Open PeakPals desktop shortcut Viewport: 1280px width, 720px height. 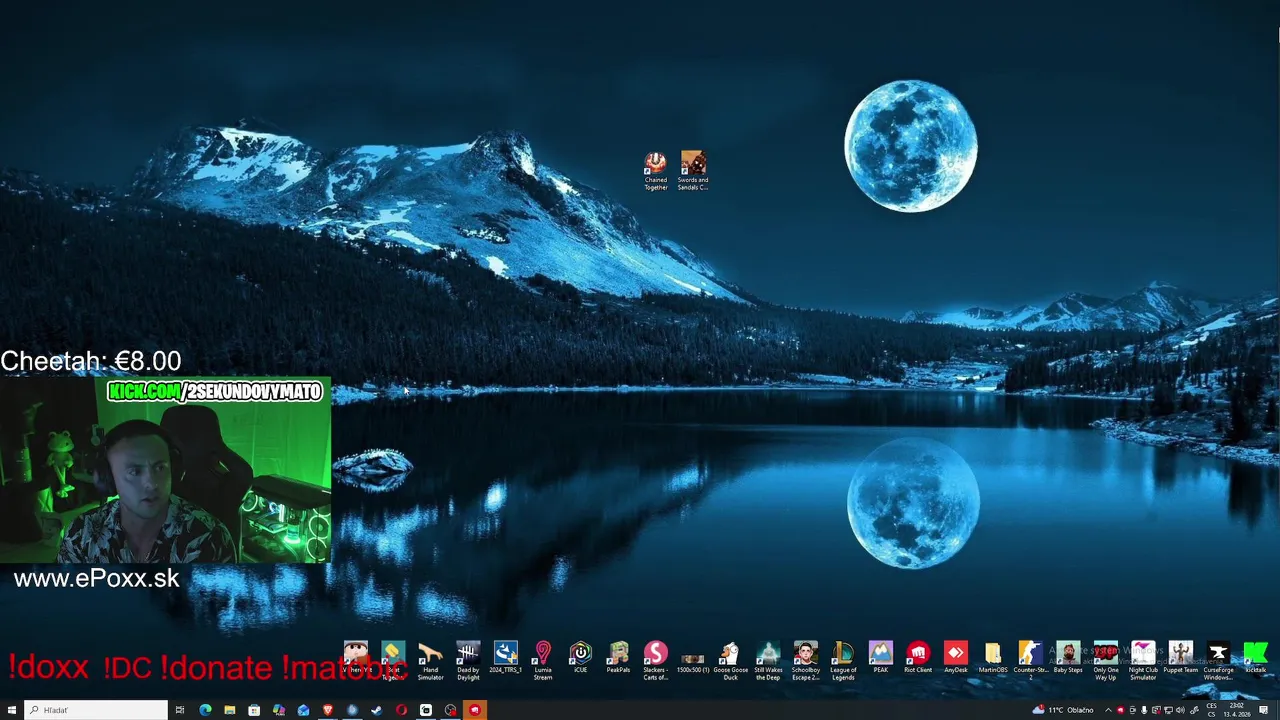[x=618, y=658]
